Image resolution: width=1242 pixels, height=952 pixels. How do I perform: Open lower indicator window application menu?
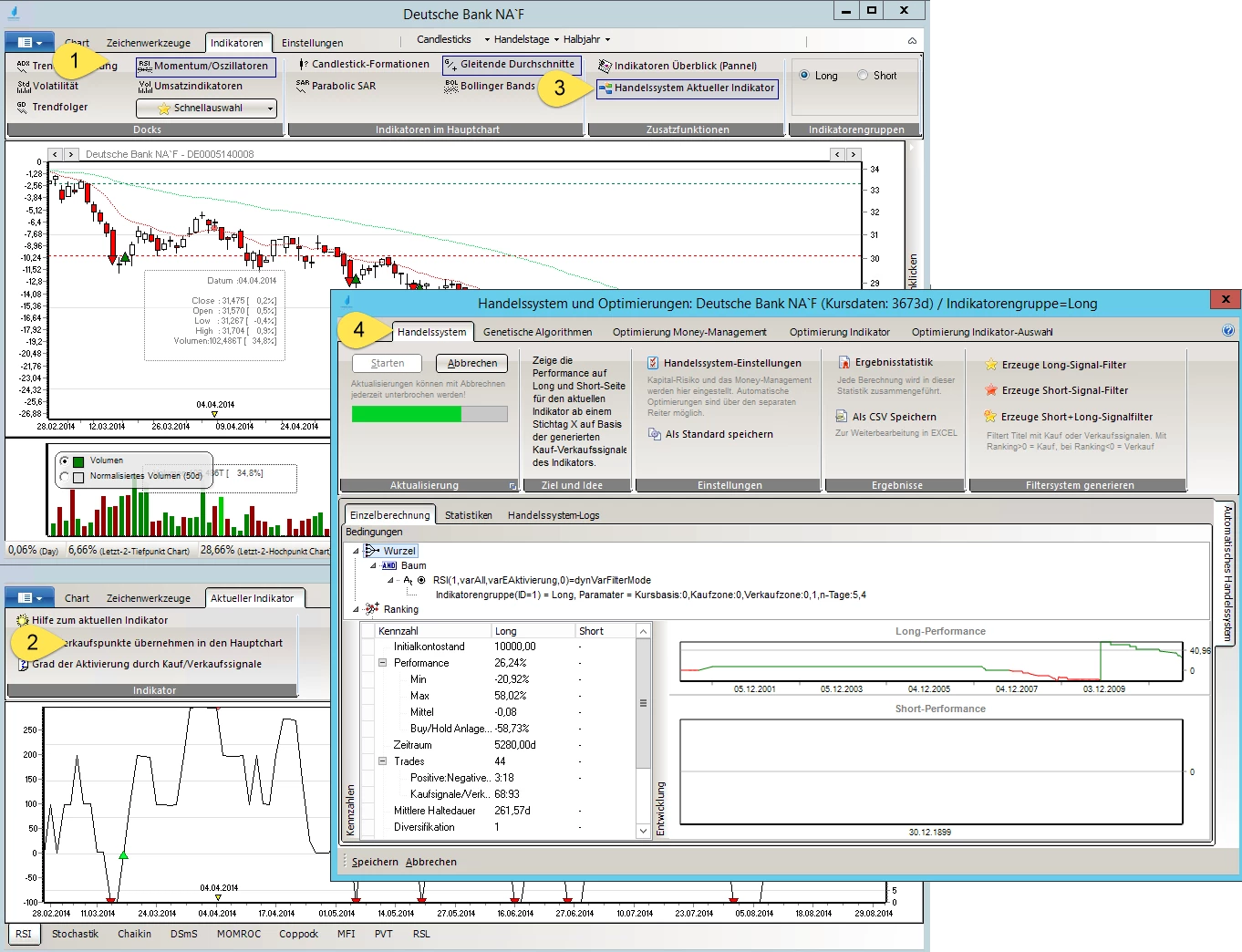29,597
